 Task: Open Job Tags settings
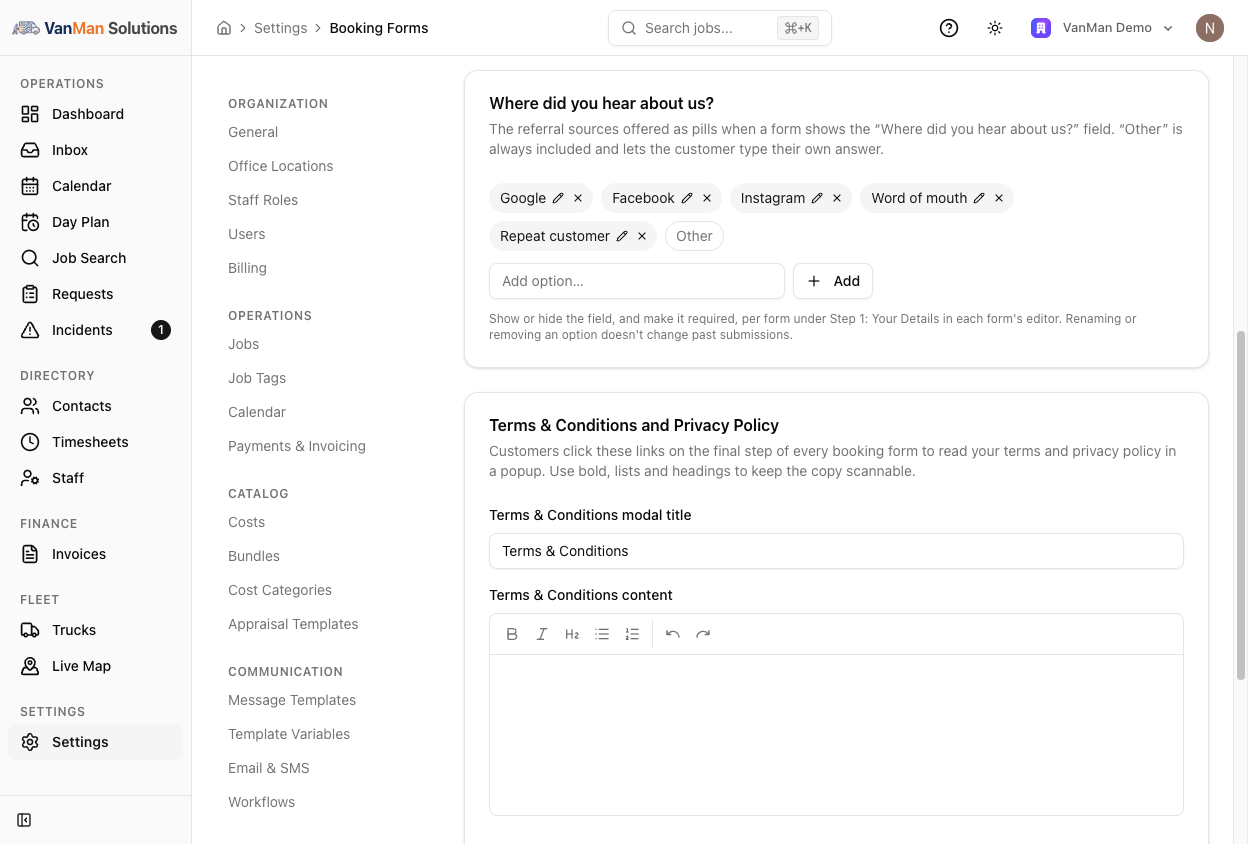tap(257, 378)
